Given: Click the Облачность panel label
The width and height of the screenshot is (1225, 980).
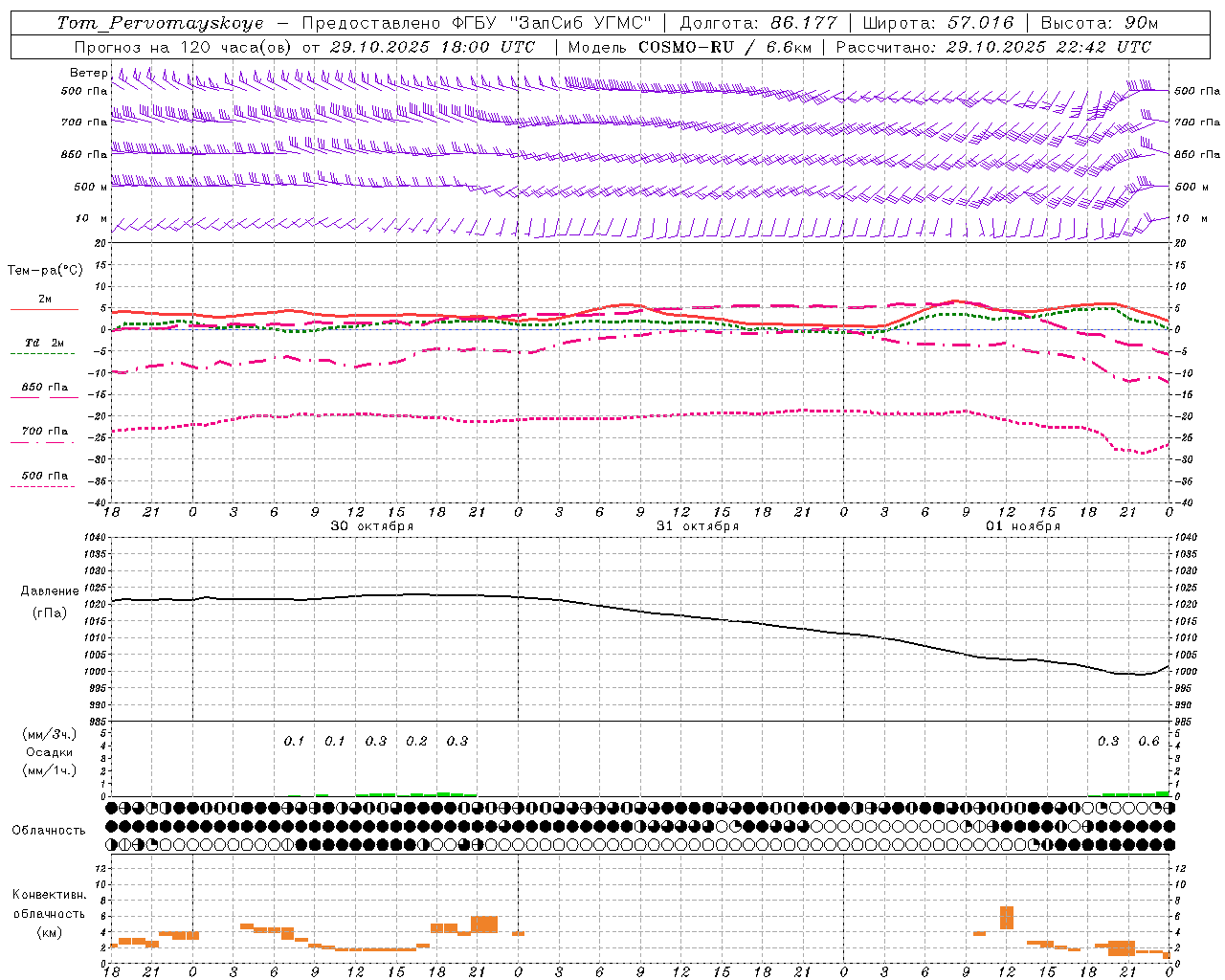Looking at the screenshot, I should pos(49,831).
